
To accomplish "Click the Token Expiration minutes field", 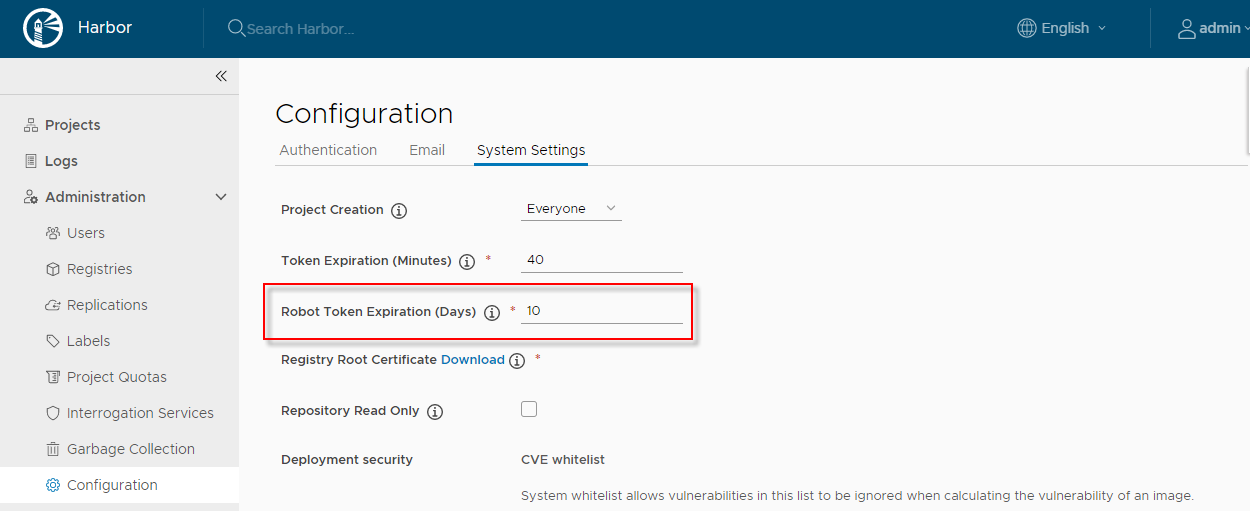I will coord(602,260).
